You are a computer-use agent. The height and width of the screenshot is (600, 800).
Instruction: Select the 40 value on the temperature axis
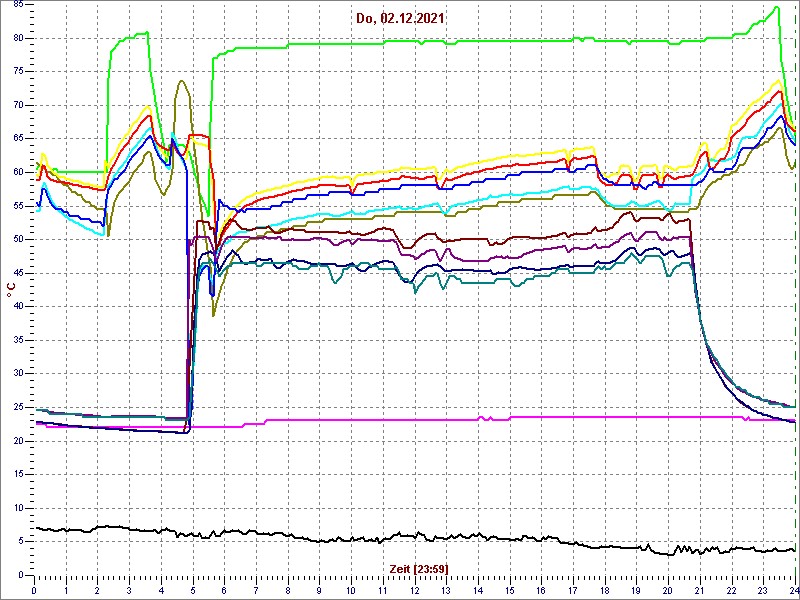coord(19,307)
